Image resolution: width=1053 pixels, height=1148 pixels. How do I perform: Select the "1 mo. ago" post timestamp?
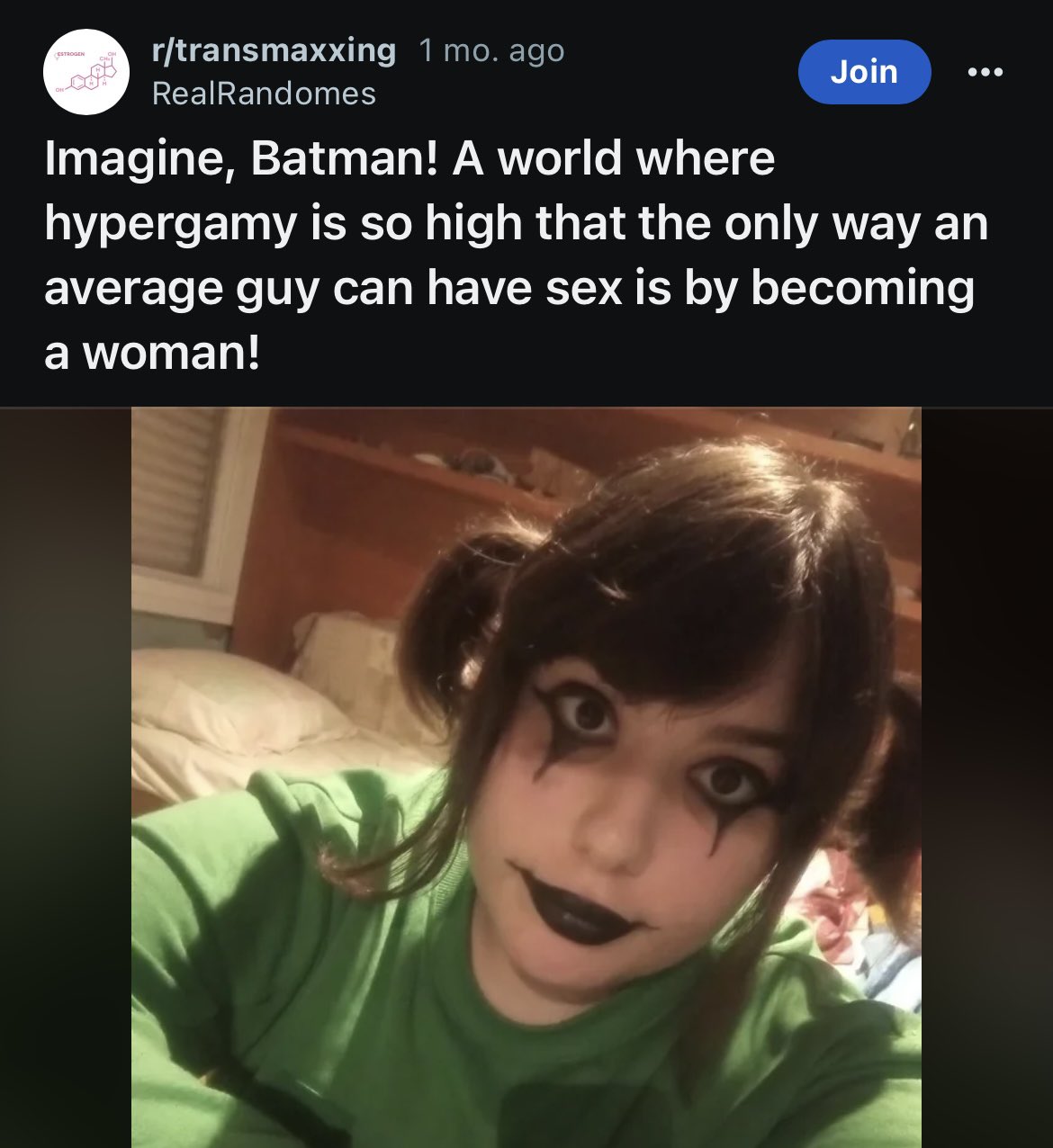[491, 50]
